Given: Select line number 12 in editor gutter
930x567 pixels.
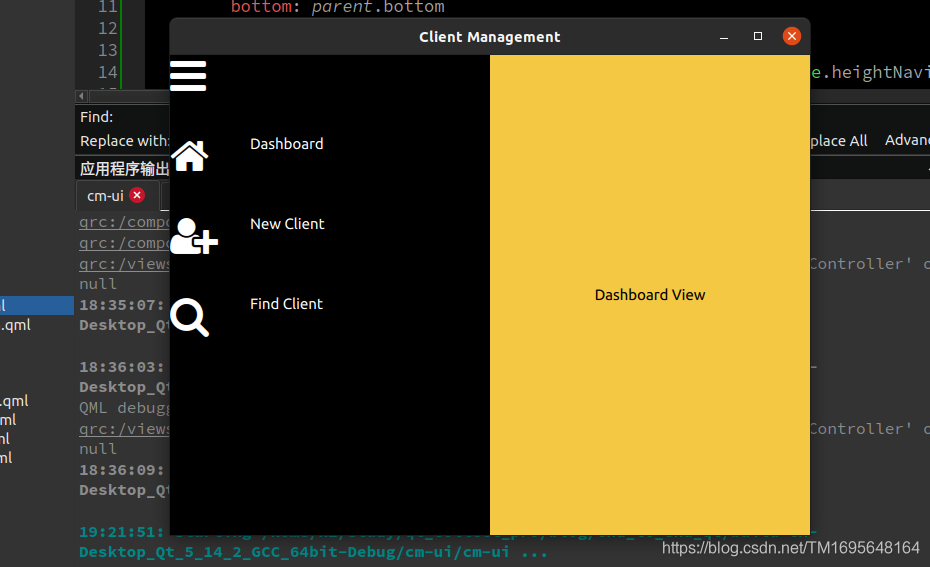Looking at the screenshot, I should pos(107,28).
